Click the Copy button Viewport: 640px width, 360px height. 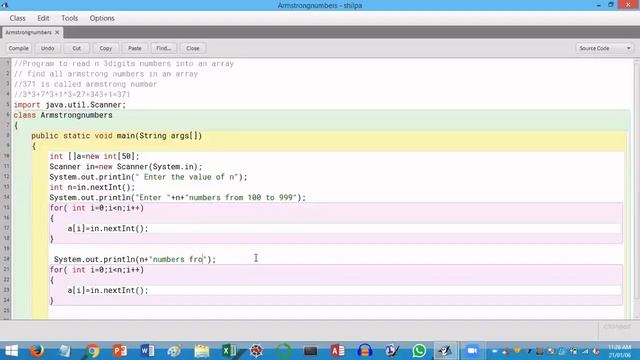point(106,48)
